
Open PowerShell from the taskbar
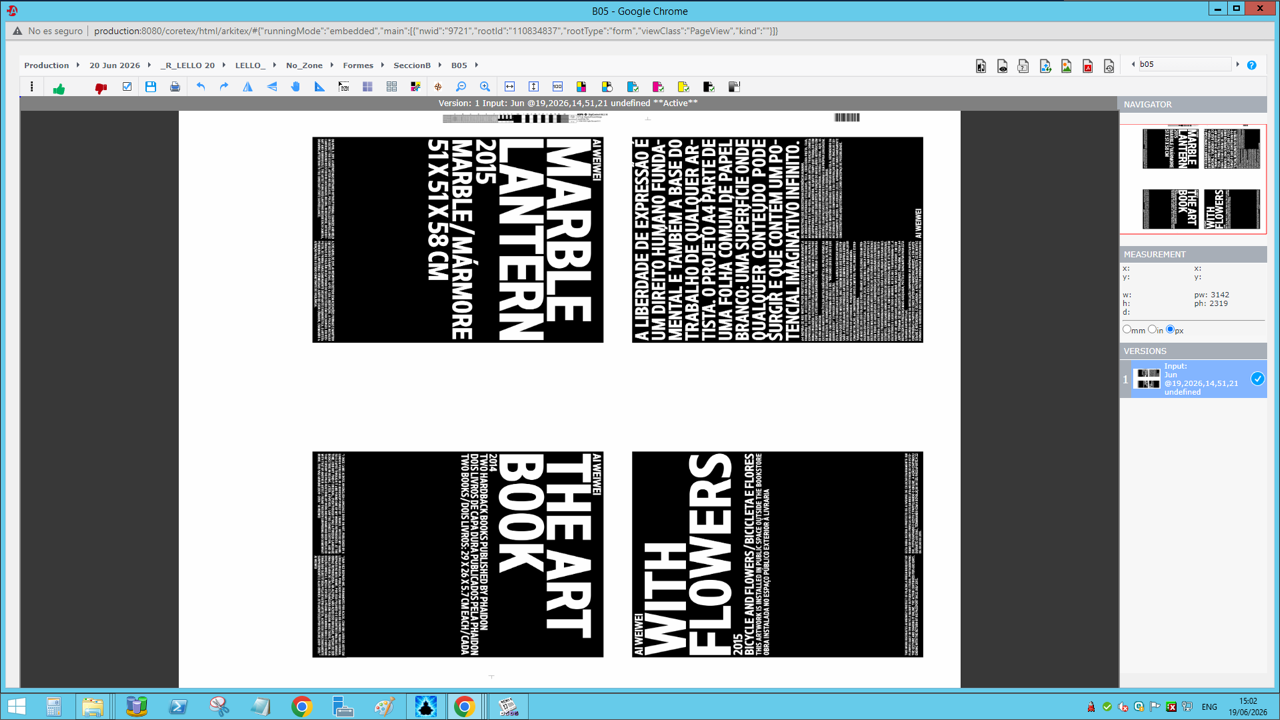[178, 707]
